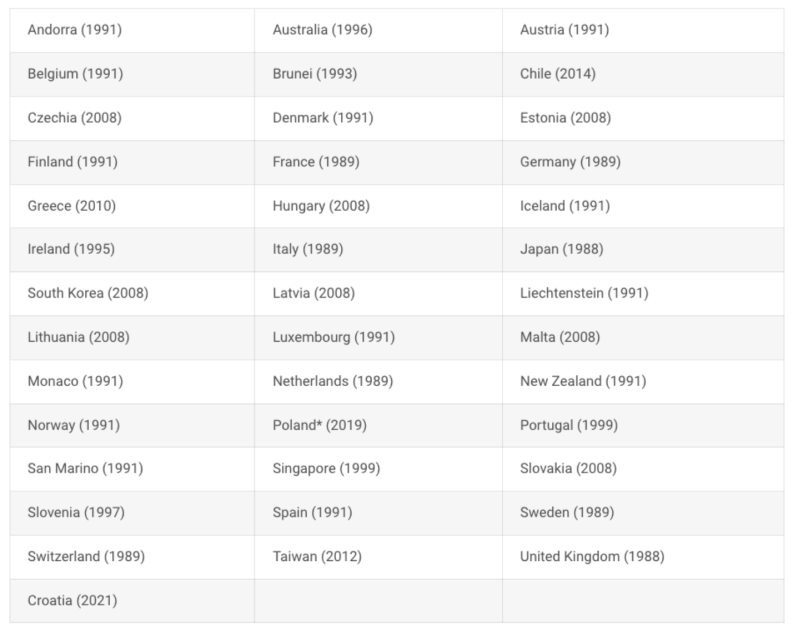
Task: Click the Liechtenstein (1991) cell
Action: pos(584,293)
